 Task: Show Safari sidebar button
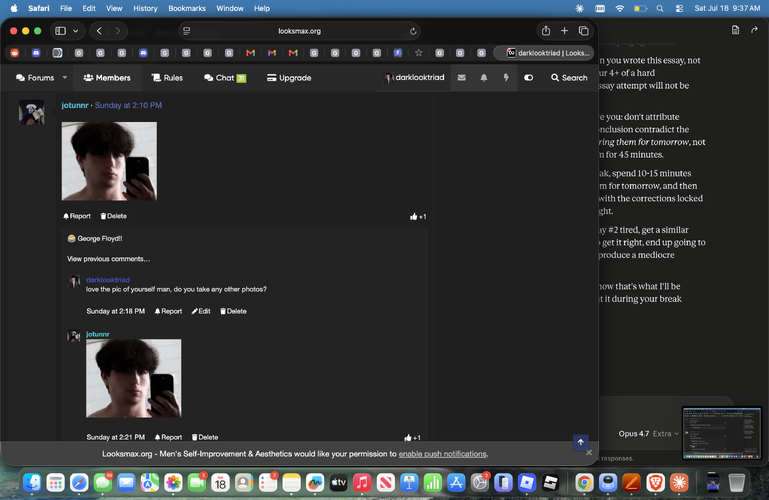pos(60,31)
